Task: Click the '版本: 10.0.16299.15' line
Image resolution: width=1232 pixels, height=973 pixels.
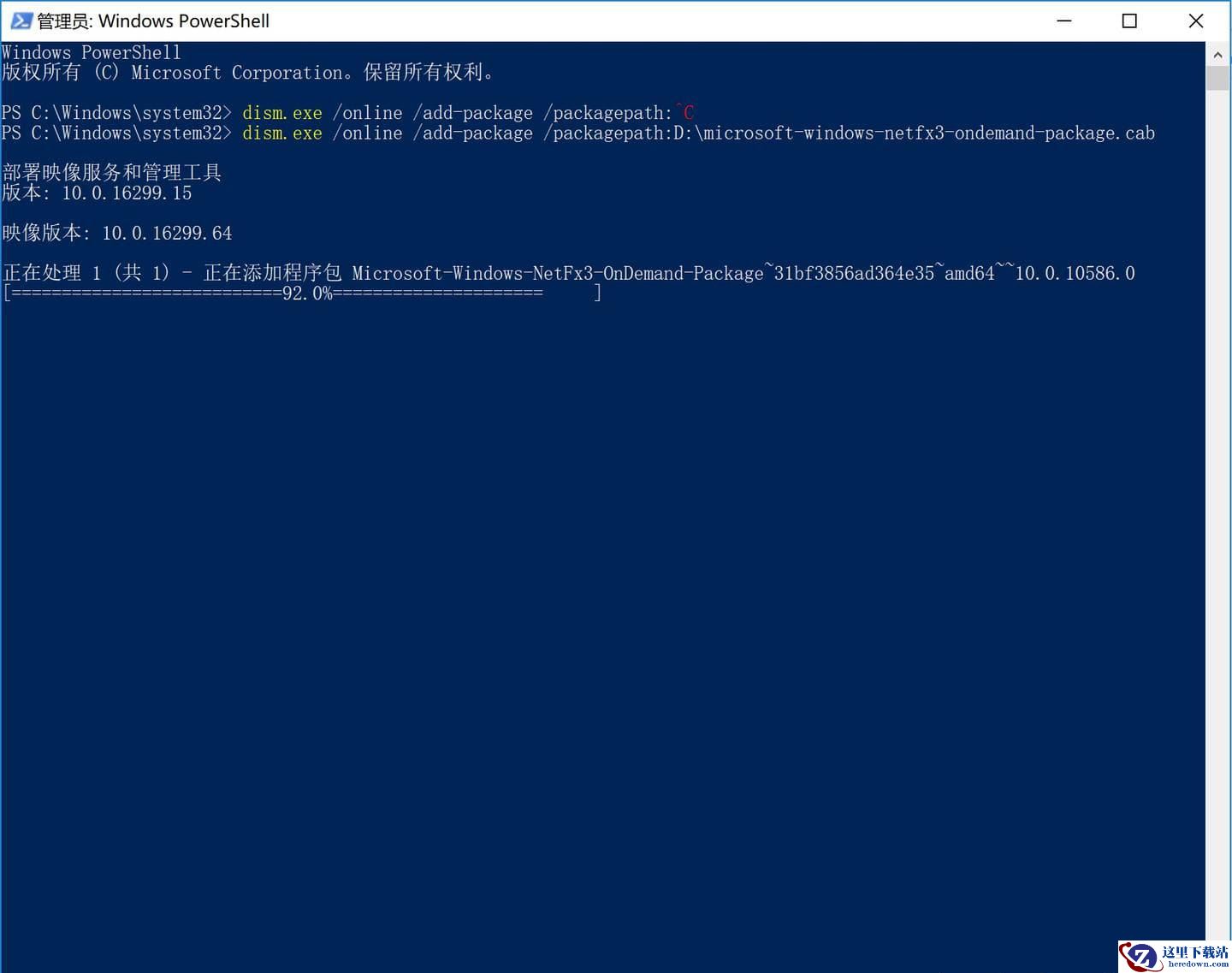Action: pyautogui.click(x=97, y=193)
